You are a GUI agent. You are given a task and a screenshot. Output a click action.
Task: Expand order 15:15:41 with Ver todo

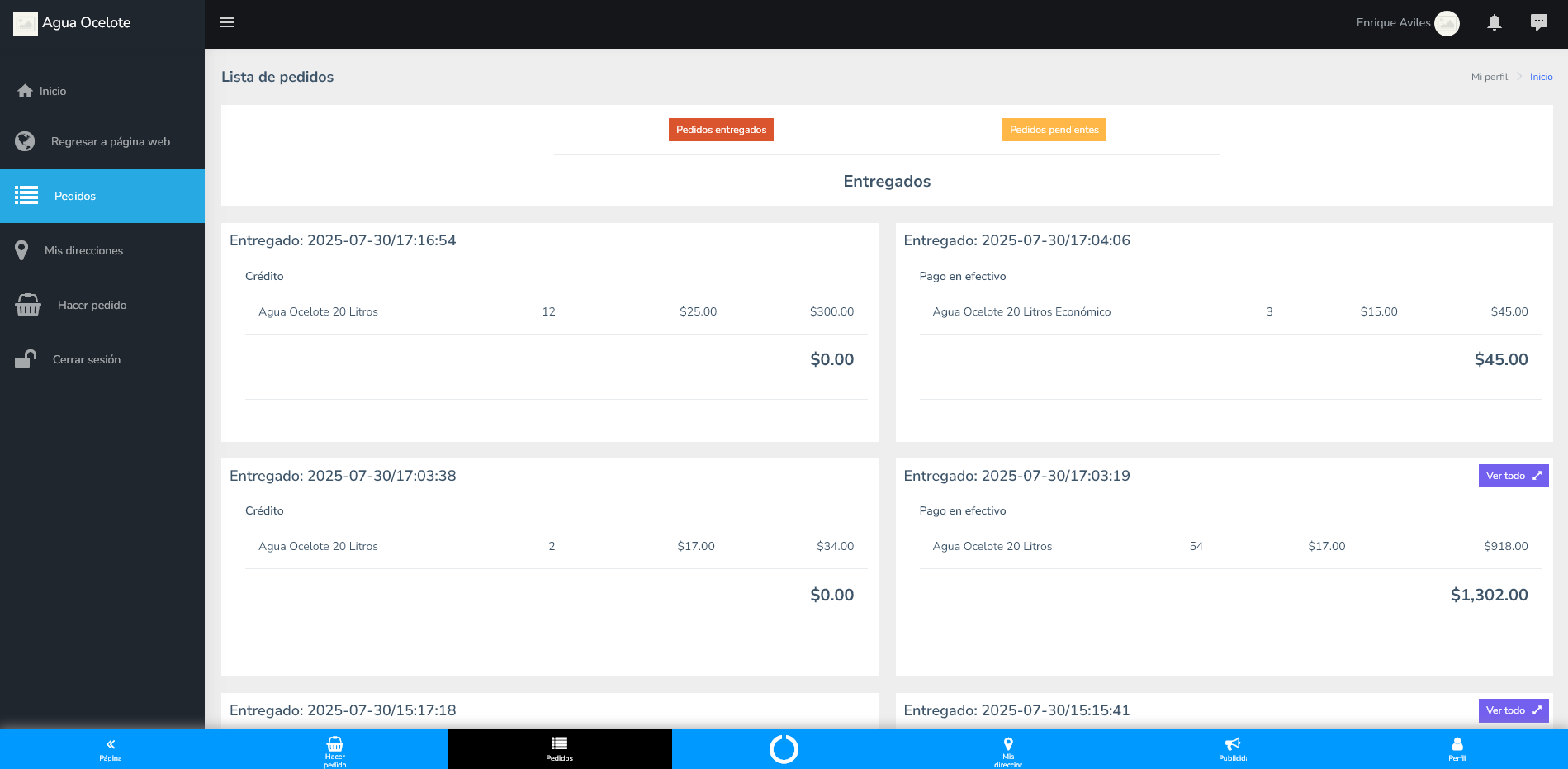tap(1513, 710)
